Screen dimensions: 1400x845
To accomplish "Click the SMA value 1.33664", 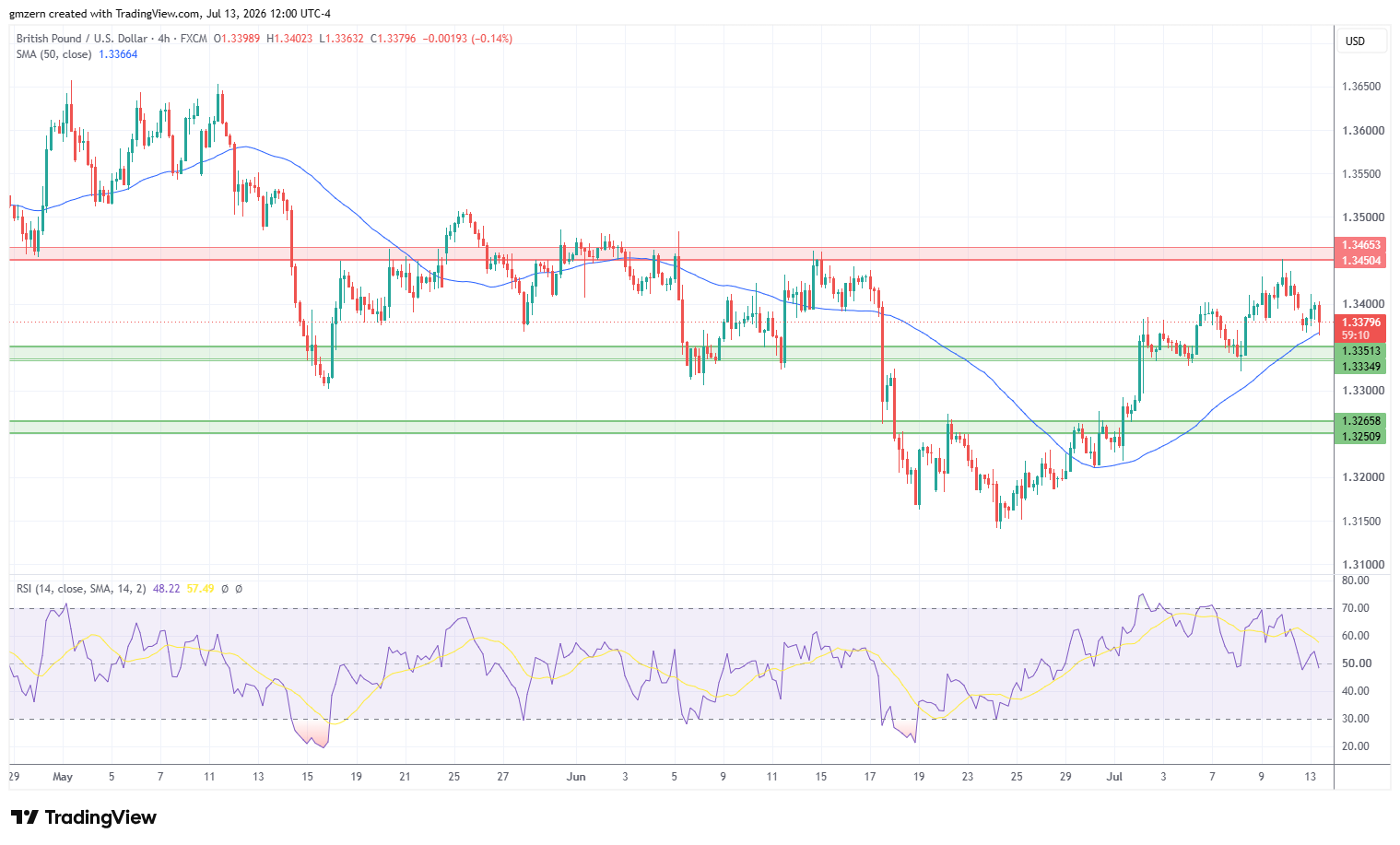I will (x=117, y=54).
